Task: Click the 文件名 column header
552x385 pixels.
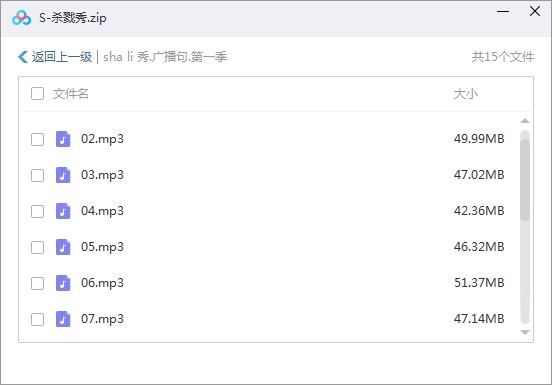Action: pos(70,94)
